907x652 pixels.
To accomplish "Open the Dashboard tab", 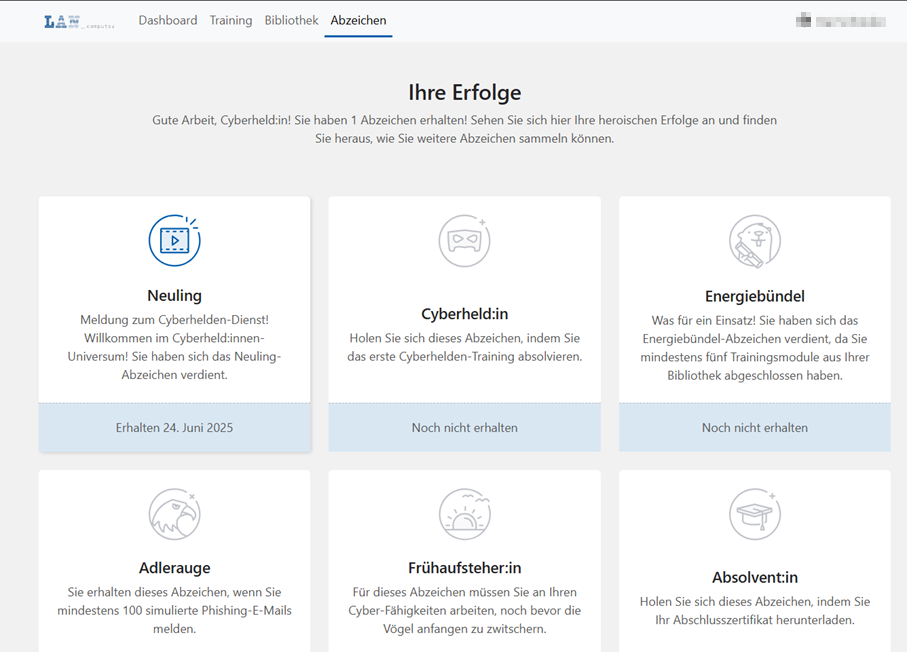I will coord(168,21).
